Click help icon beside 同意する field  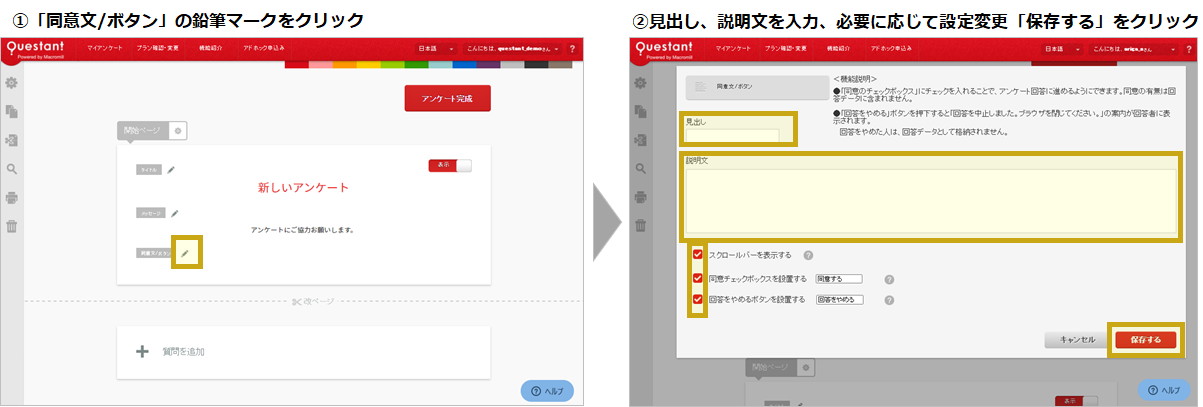pyautogui.click(x=889, y=280)
